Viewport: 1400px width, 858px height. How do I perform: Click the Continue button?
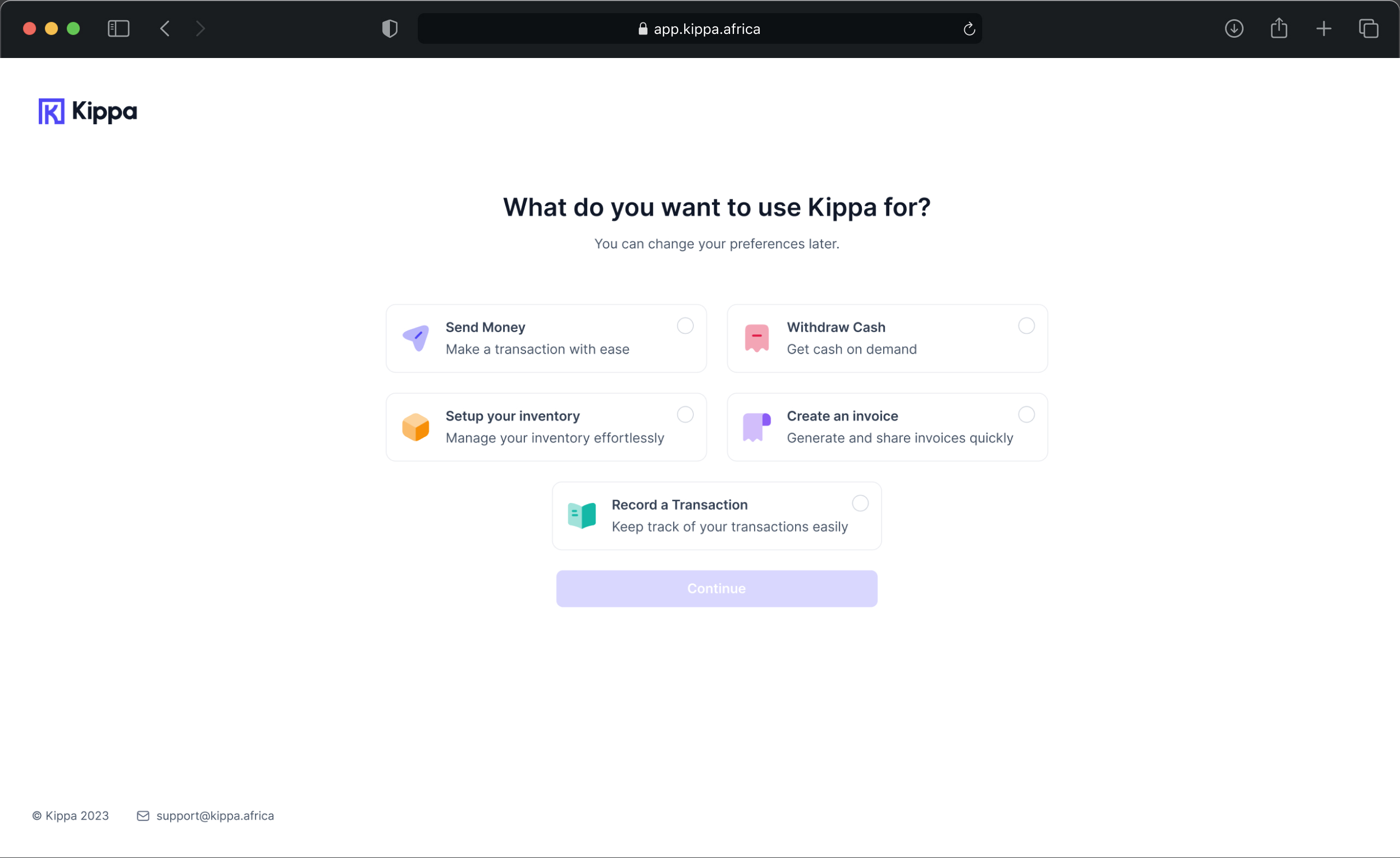[716, 588]
